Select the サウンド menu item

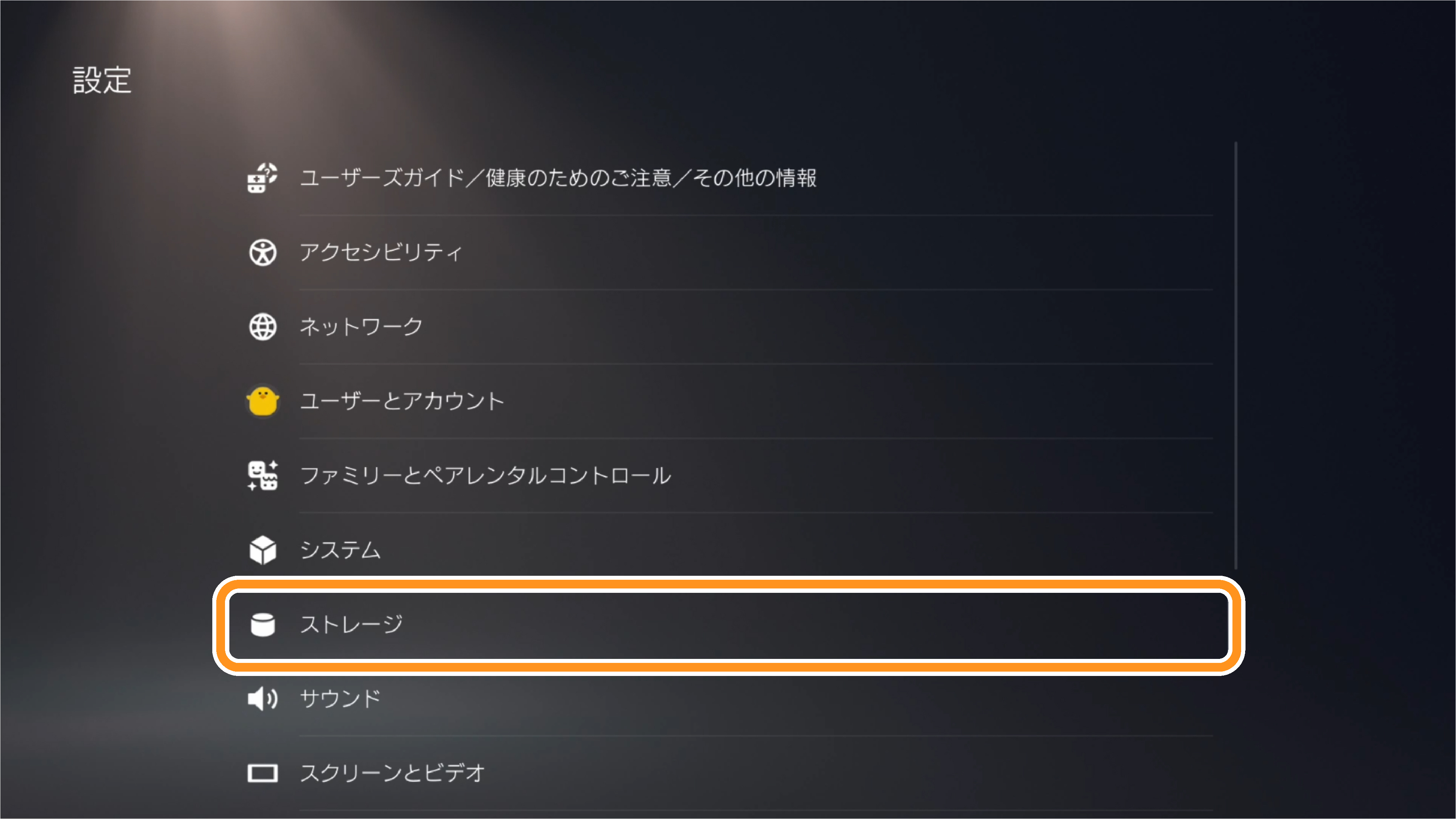(x=729, y=699)
